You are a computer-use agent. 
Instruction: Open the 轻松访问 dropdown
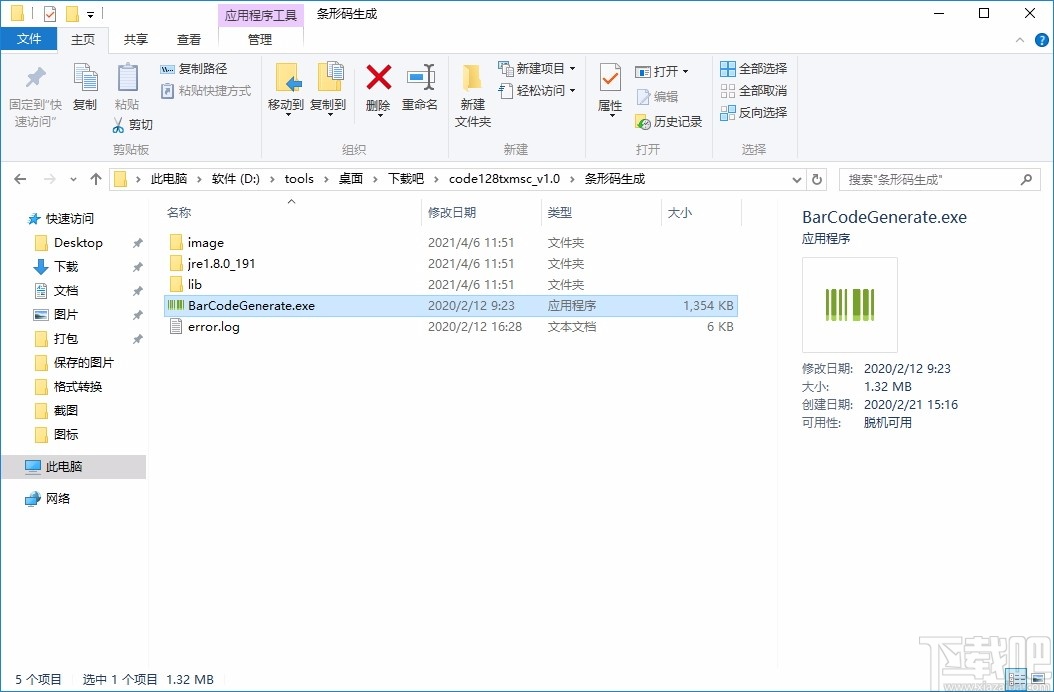pos(571,91)
